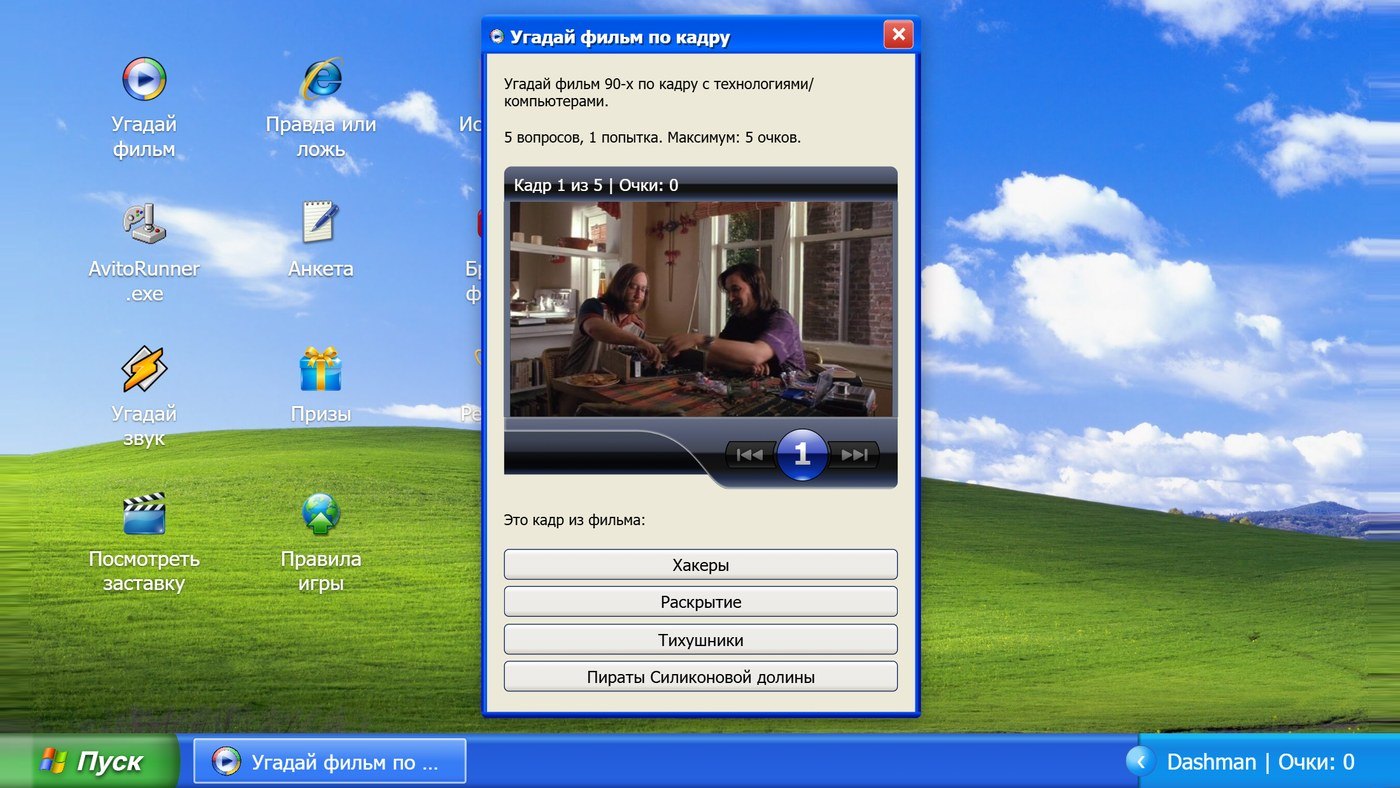This screenshot has width=1400, height=788.
Task: Click the blue number 1 player button
Action: click(801, 455)
